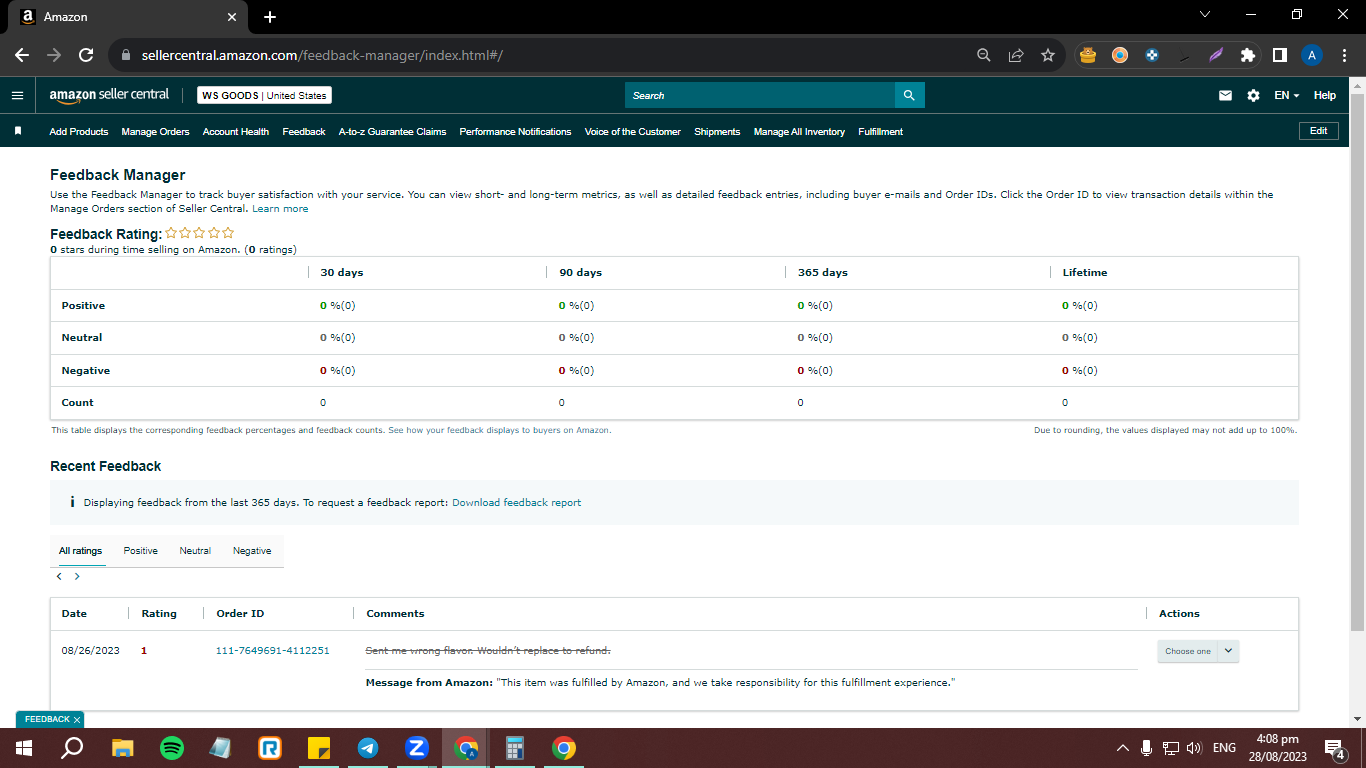Screen dimensions: 1366x768
Task: Open Sticky Notes from taskbar
Action: point(319,748)
